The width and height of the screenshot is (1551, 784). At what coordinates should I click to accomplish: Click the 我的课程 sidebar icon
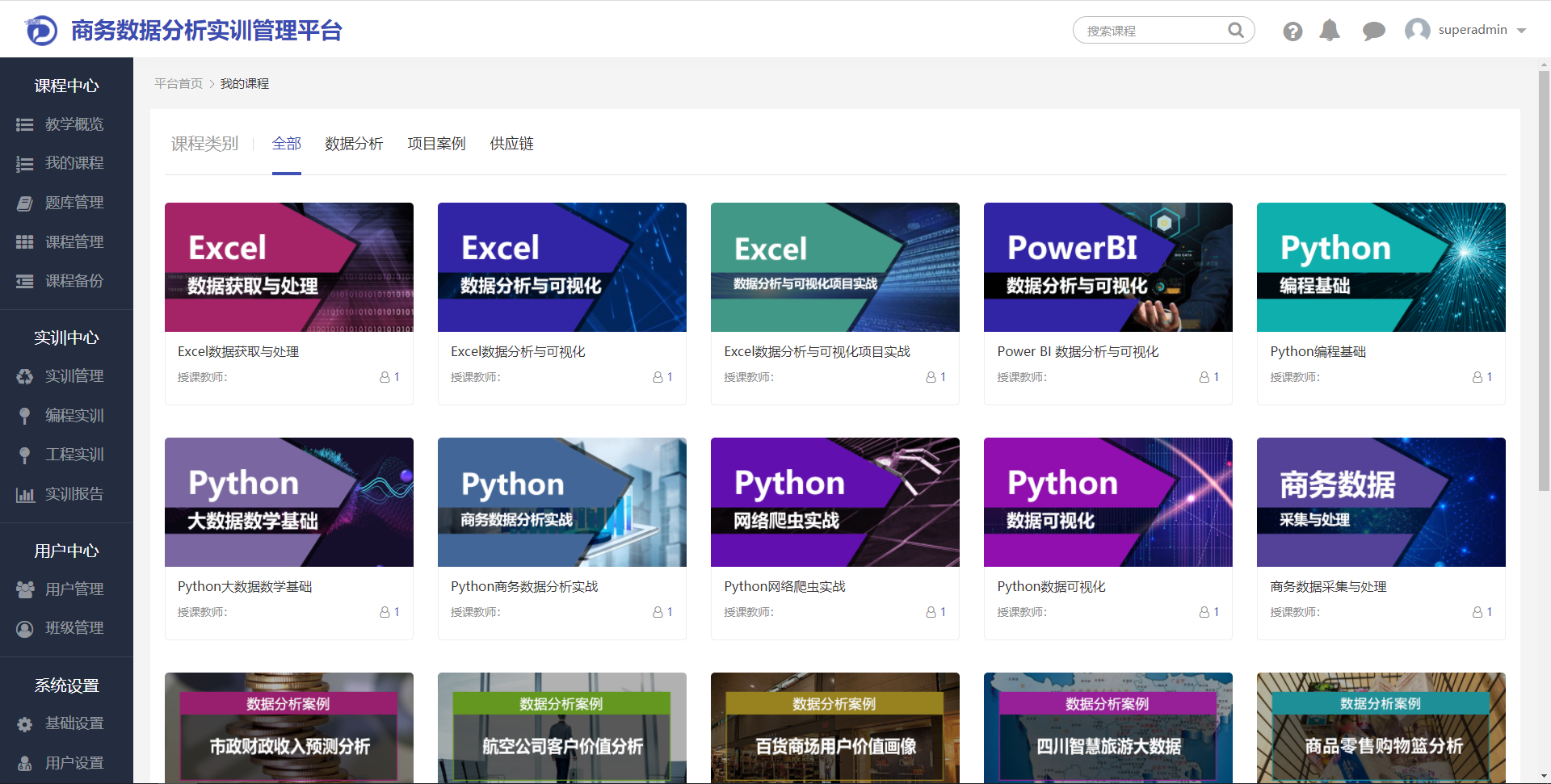pos(25,164)
